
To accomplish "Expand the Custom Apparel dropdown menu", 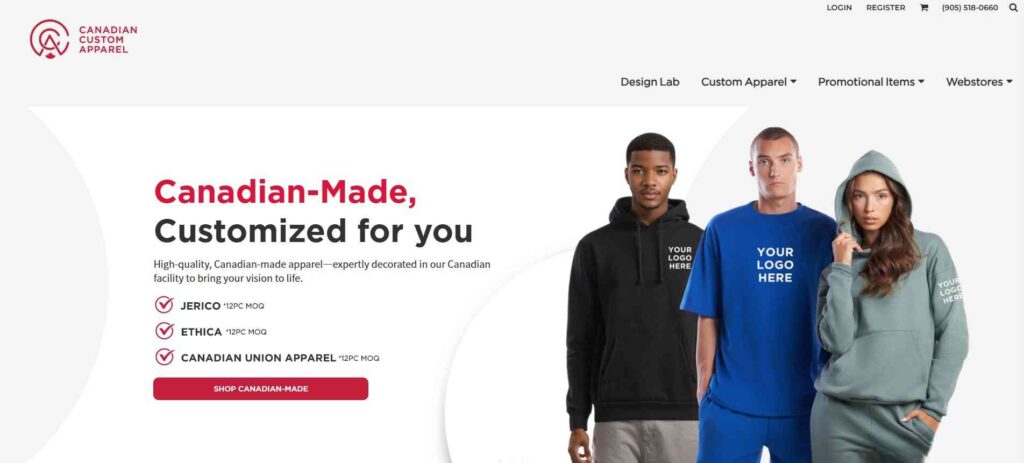I will coord(748,82).
